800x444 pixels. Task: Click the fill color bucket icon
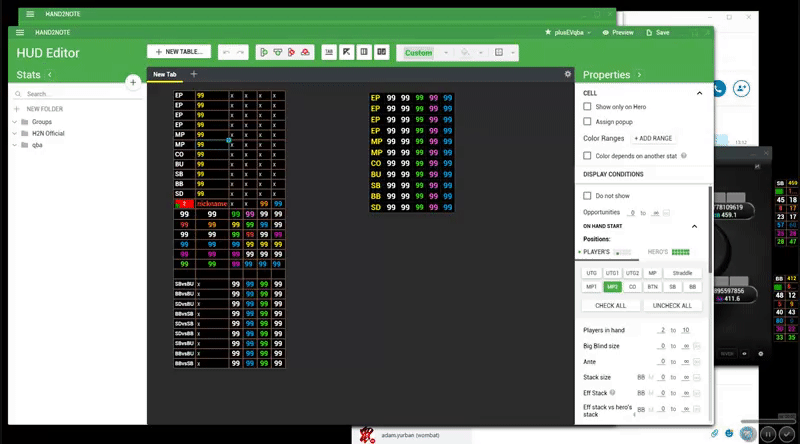465,52
